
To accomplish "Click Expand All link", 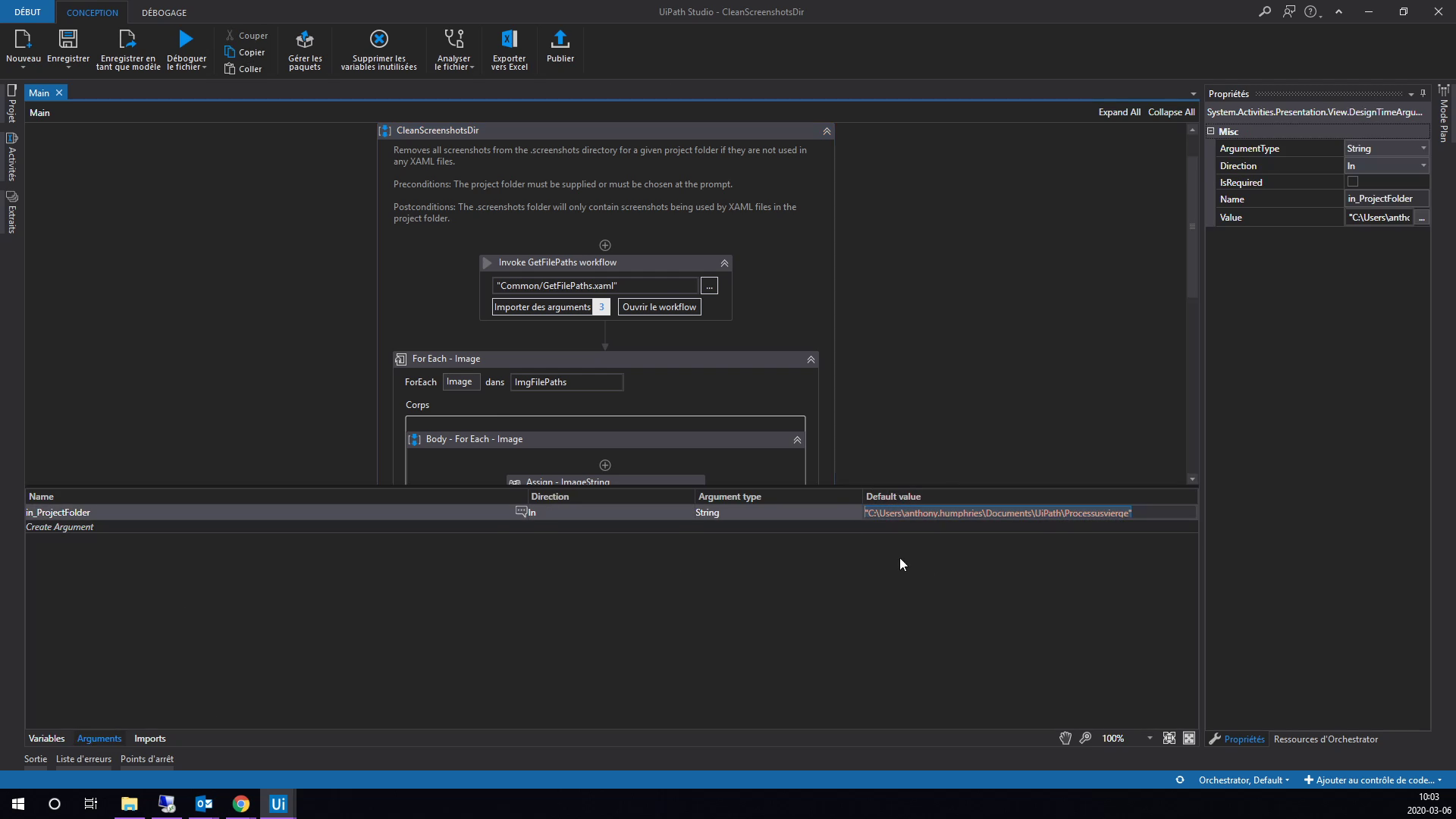I will [1119, 112].
